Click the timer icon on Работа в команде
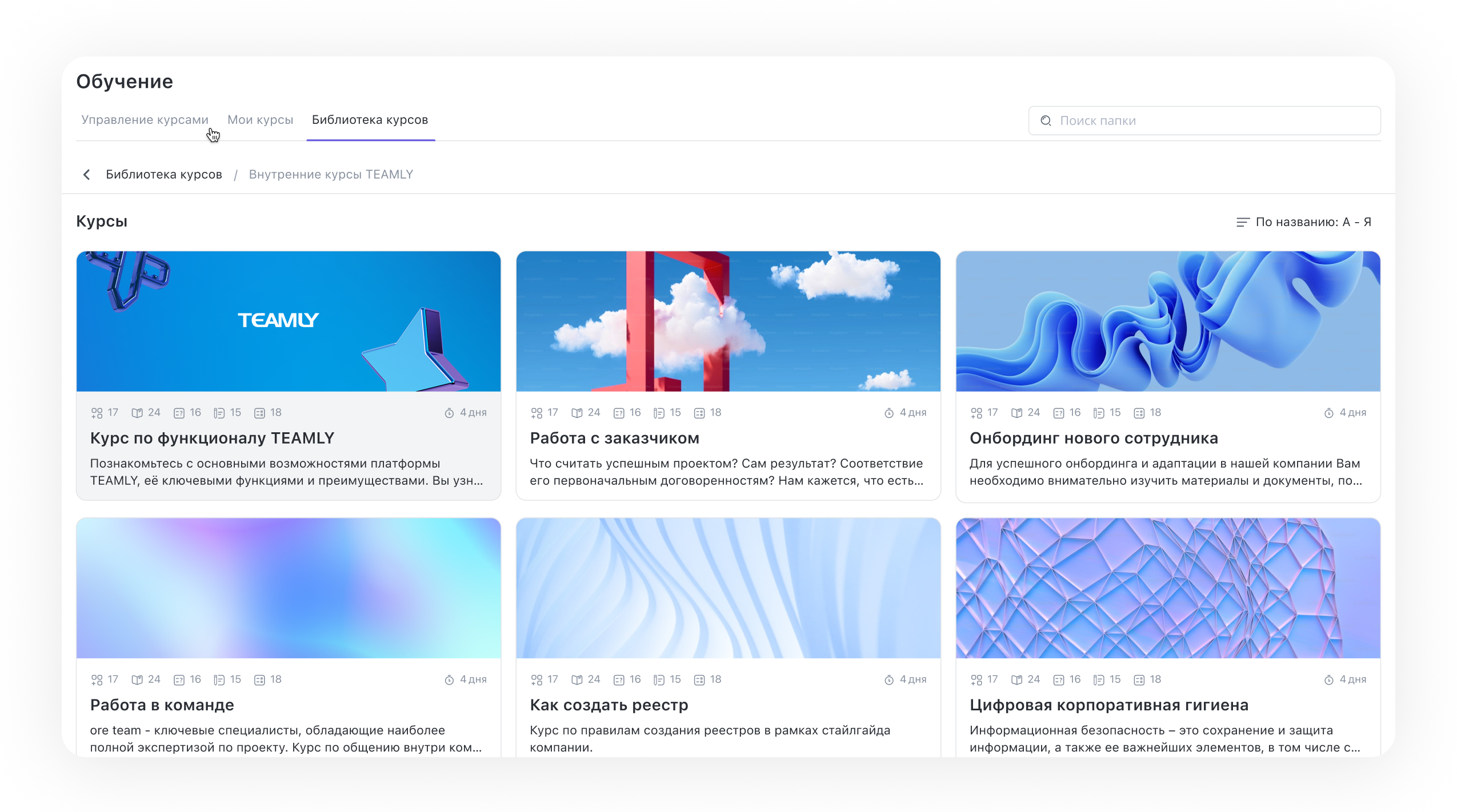The image size is (1457, 812). (449, 680)
